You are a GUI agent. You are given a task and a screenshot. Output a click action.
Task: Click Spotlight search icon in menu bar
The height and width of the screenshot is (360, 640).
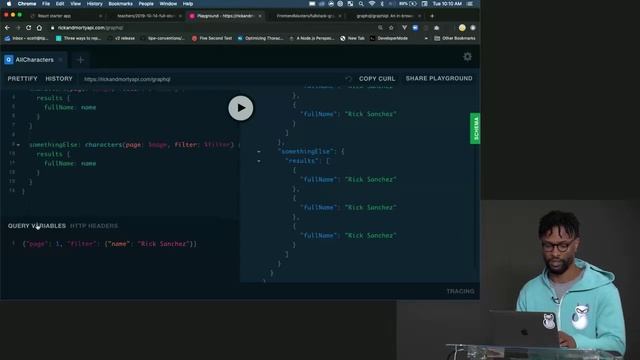point(361,4)
